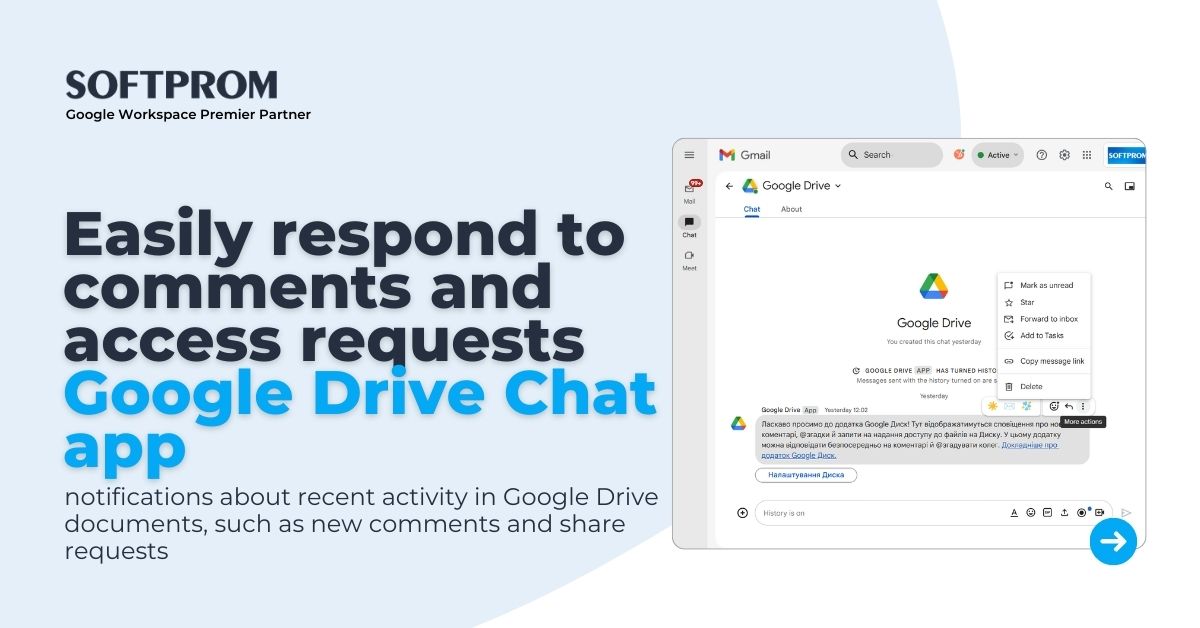Expand the Google Drive chat title dropdown

coord(838,186)
